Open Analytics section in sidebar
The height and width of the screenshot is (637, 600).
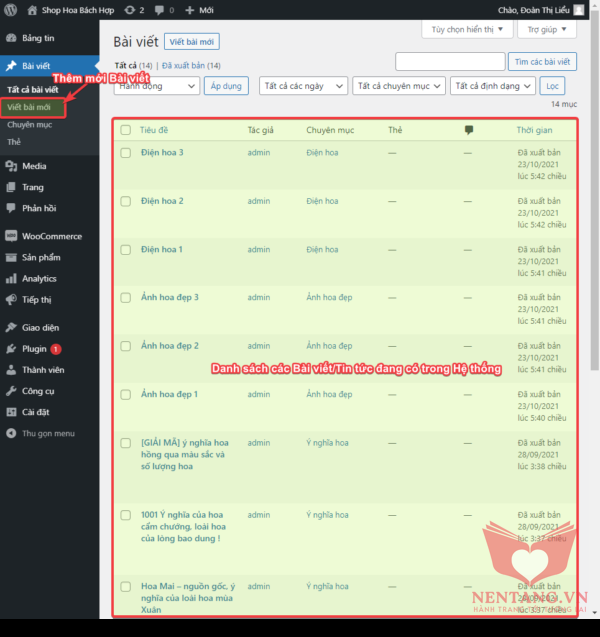39,279
